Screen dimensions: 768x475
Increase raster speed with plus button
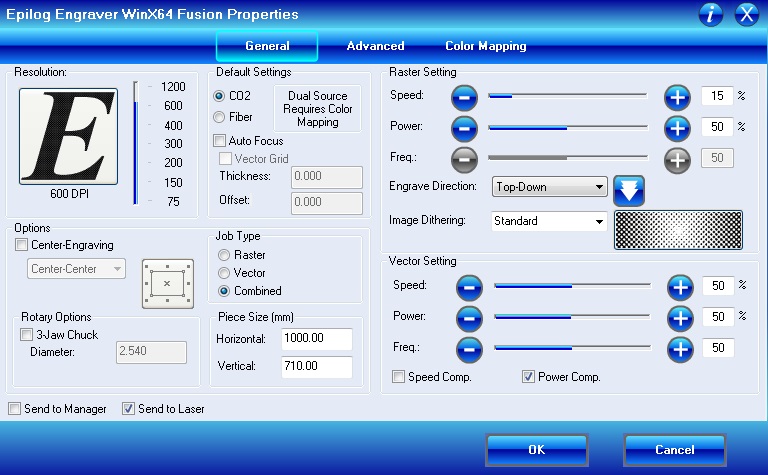coord(677,97)
